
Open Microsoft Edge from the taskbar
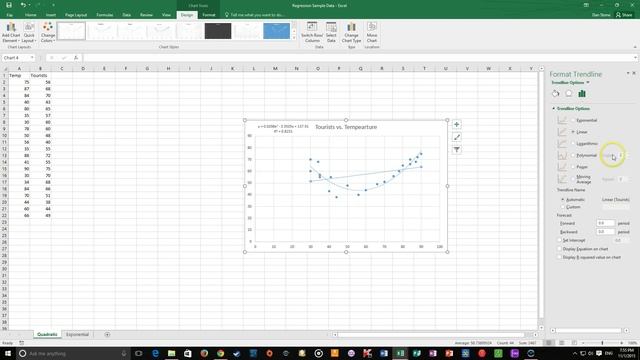pyautogui.click(x=155, y=353)
